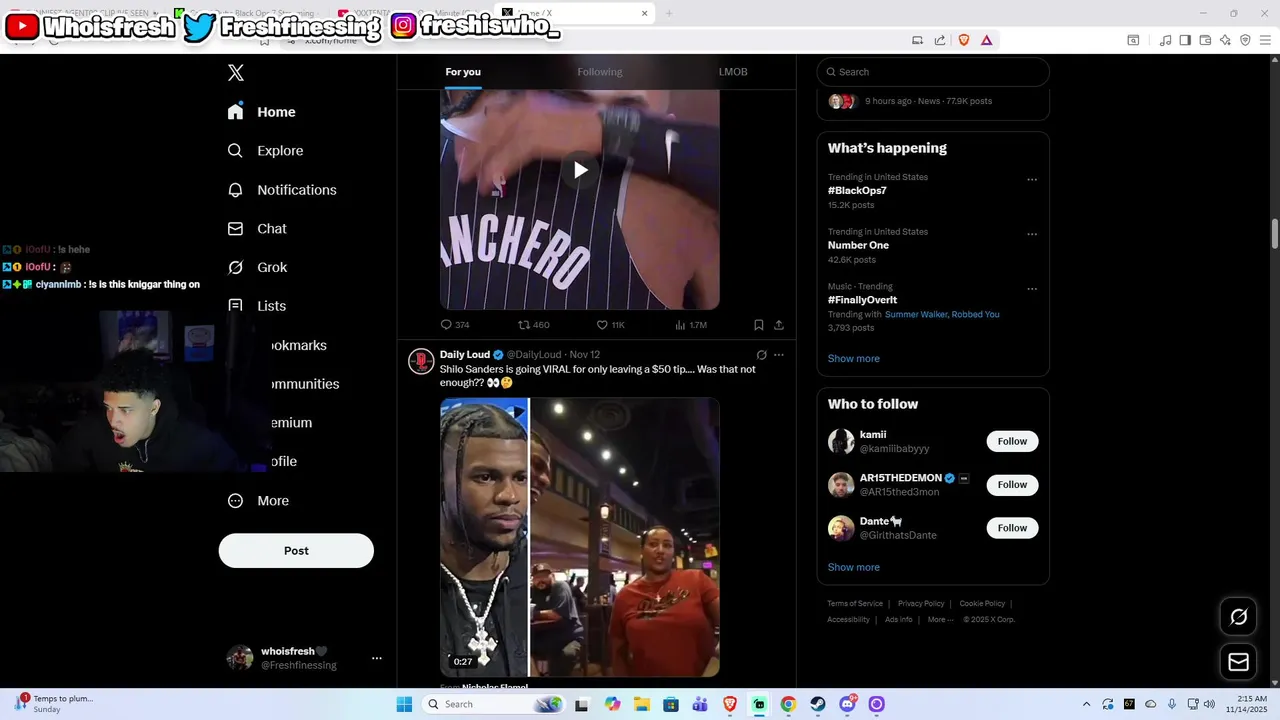1280x720 pixels.
Task: Repost the post with 460 reposts
Action: [533, 325]
